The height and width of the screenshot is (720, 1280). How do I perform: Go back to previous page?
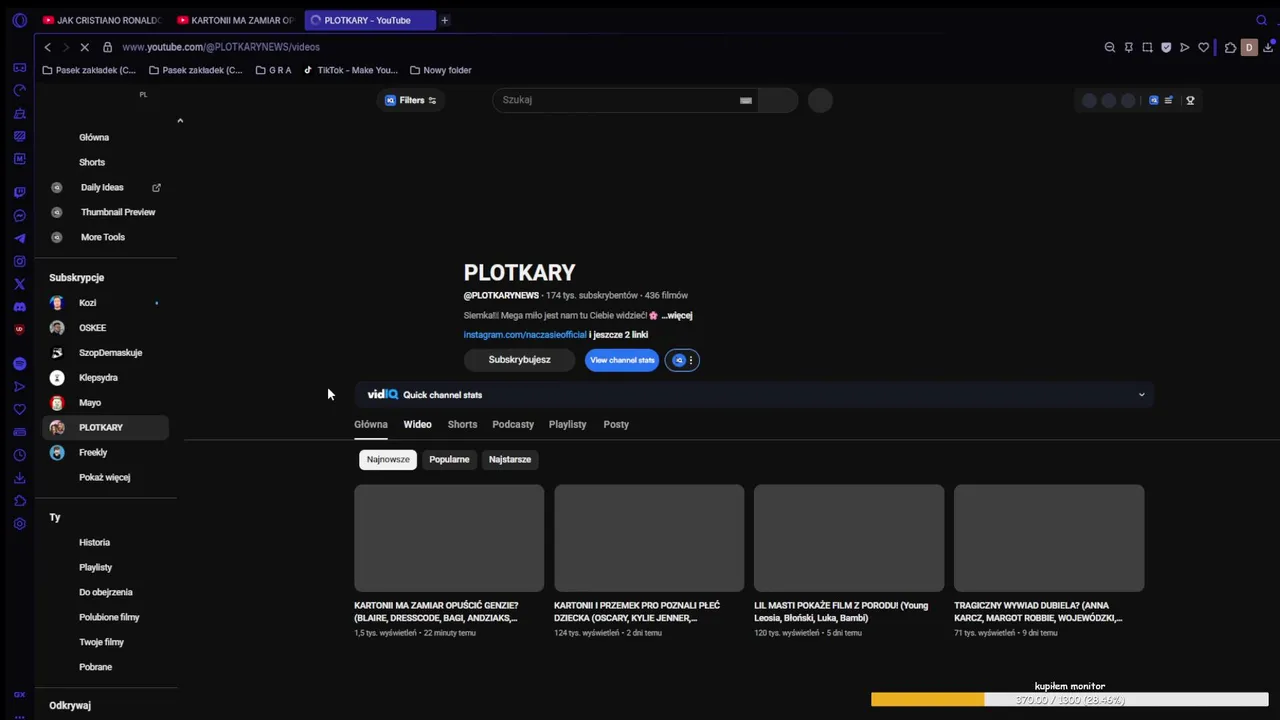click(47, 47)
